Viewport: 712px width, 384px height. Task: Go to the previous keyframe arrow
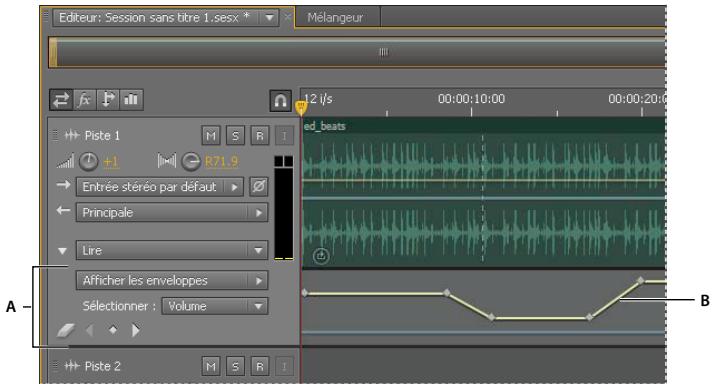[x=90, y=330]
